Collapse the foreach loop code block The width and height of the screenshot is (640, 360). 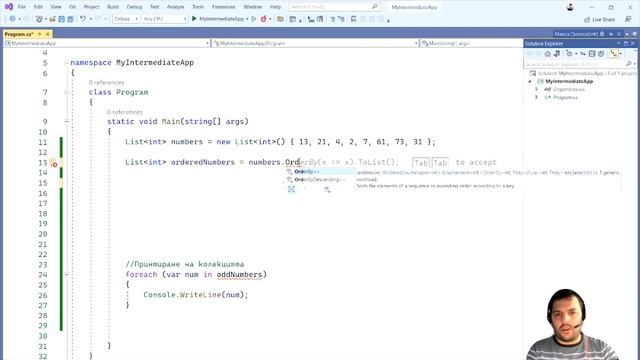pyautogui.click(x=66, y=274)
